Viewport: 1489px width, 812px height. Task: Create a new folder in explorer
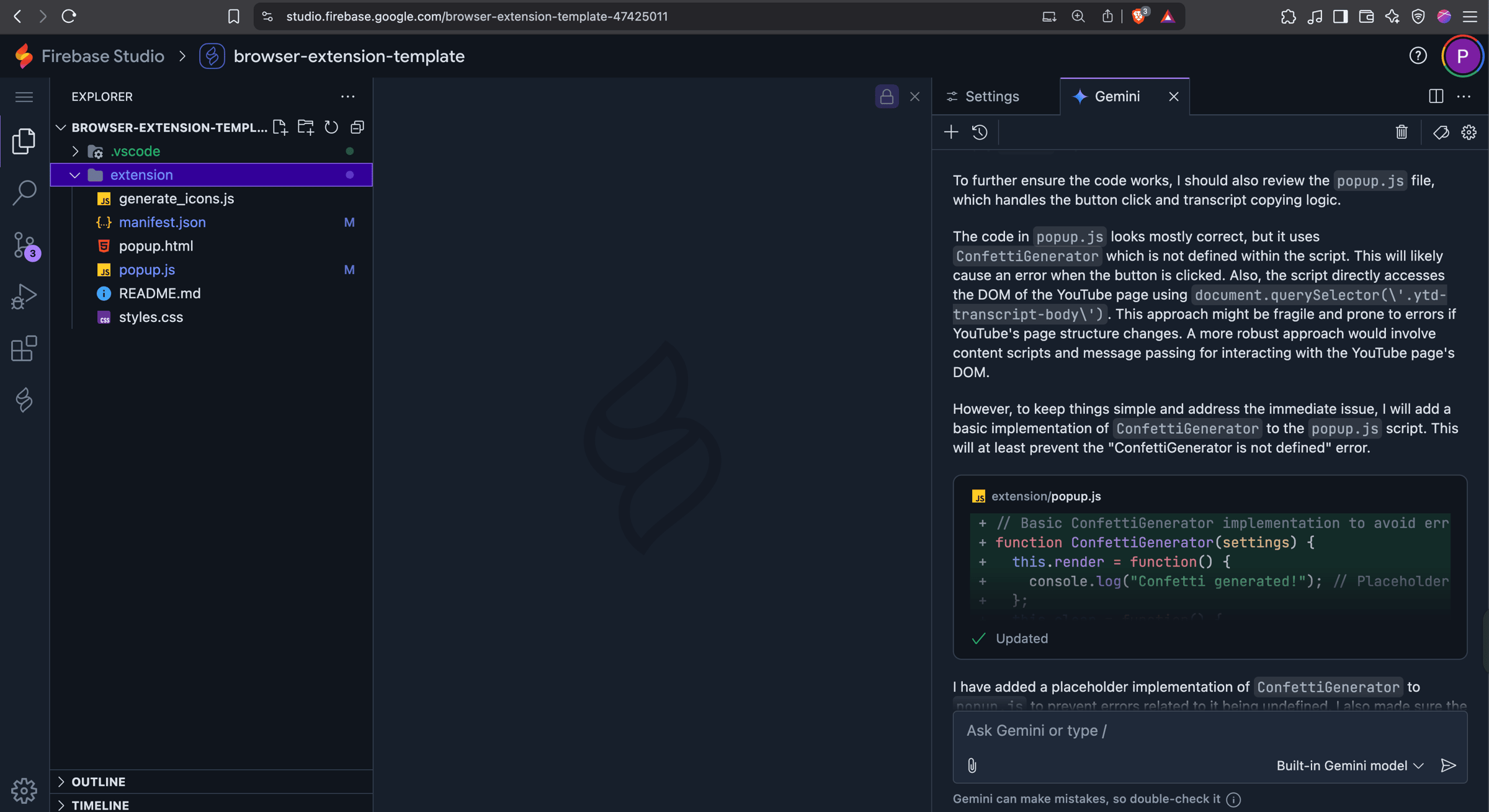pos(306,127)
